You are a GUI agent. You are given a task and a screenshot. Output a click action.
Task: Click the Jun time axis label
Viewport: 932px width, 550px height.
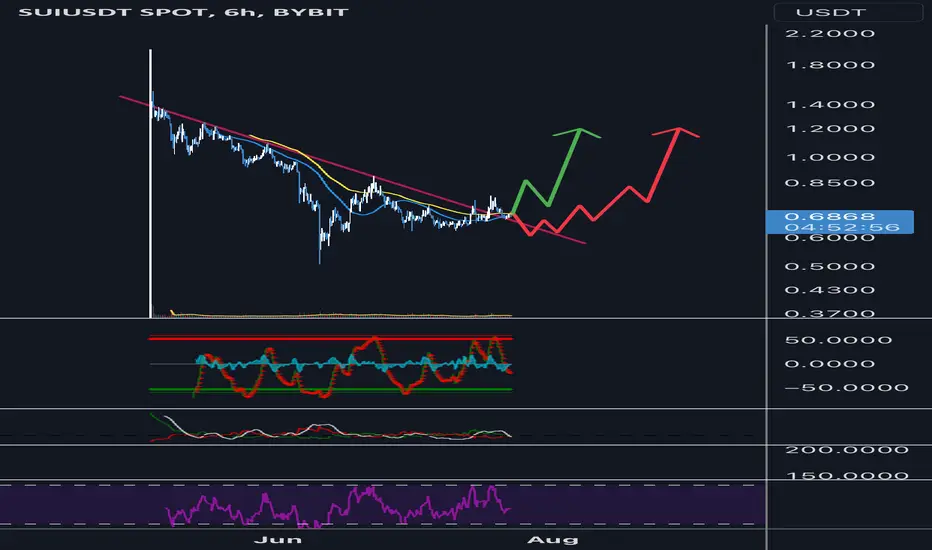coord(278,540)
